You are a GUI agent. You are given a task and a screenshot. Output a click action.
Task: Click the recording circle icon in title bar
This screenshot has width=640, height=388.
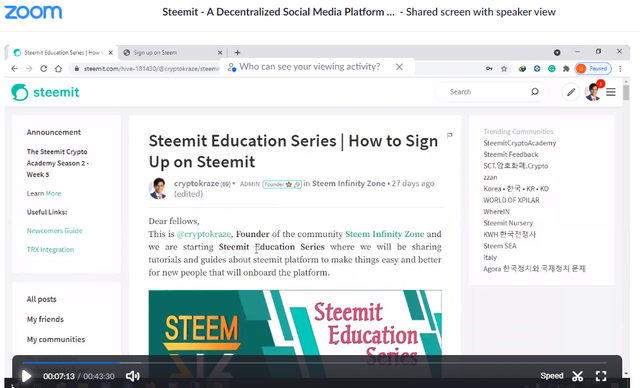(557, 52)
